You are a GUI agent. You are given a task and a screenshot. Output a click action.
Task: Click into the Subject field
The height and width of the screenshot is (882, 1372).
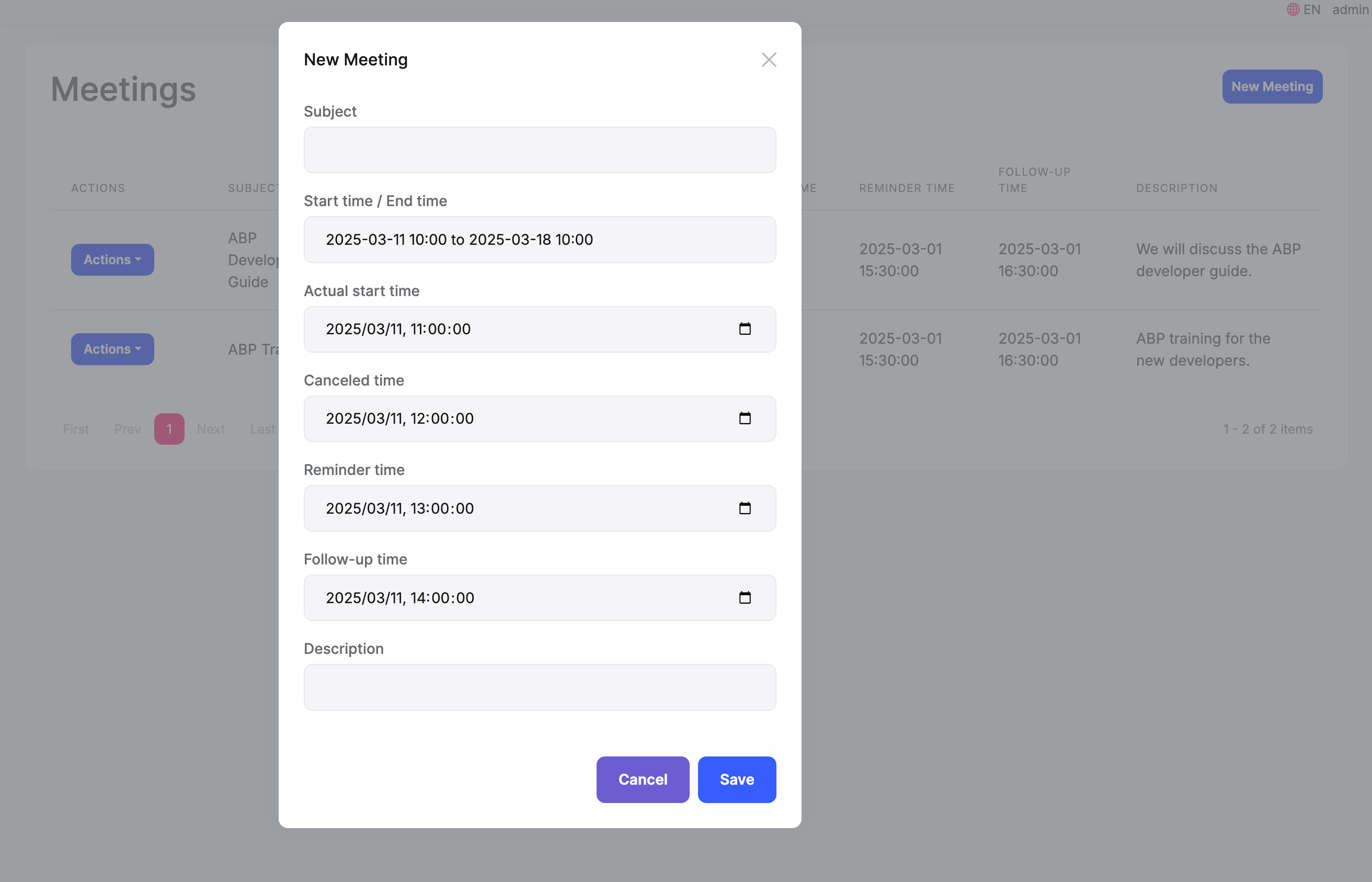539,150
